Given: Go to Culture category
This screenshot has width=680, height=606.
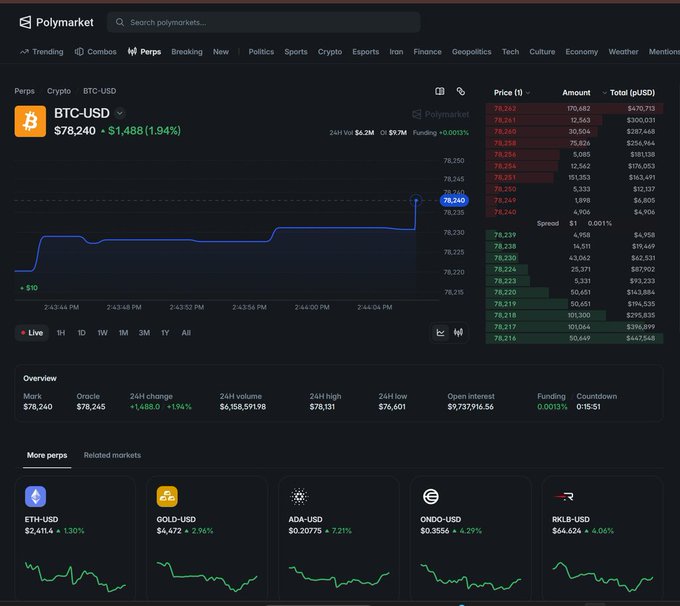Looking at the screenshot, I should (542, 52).
